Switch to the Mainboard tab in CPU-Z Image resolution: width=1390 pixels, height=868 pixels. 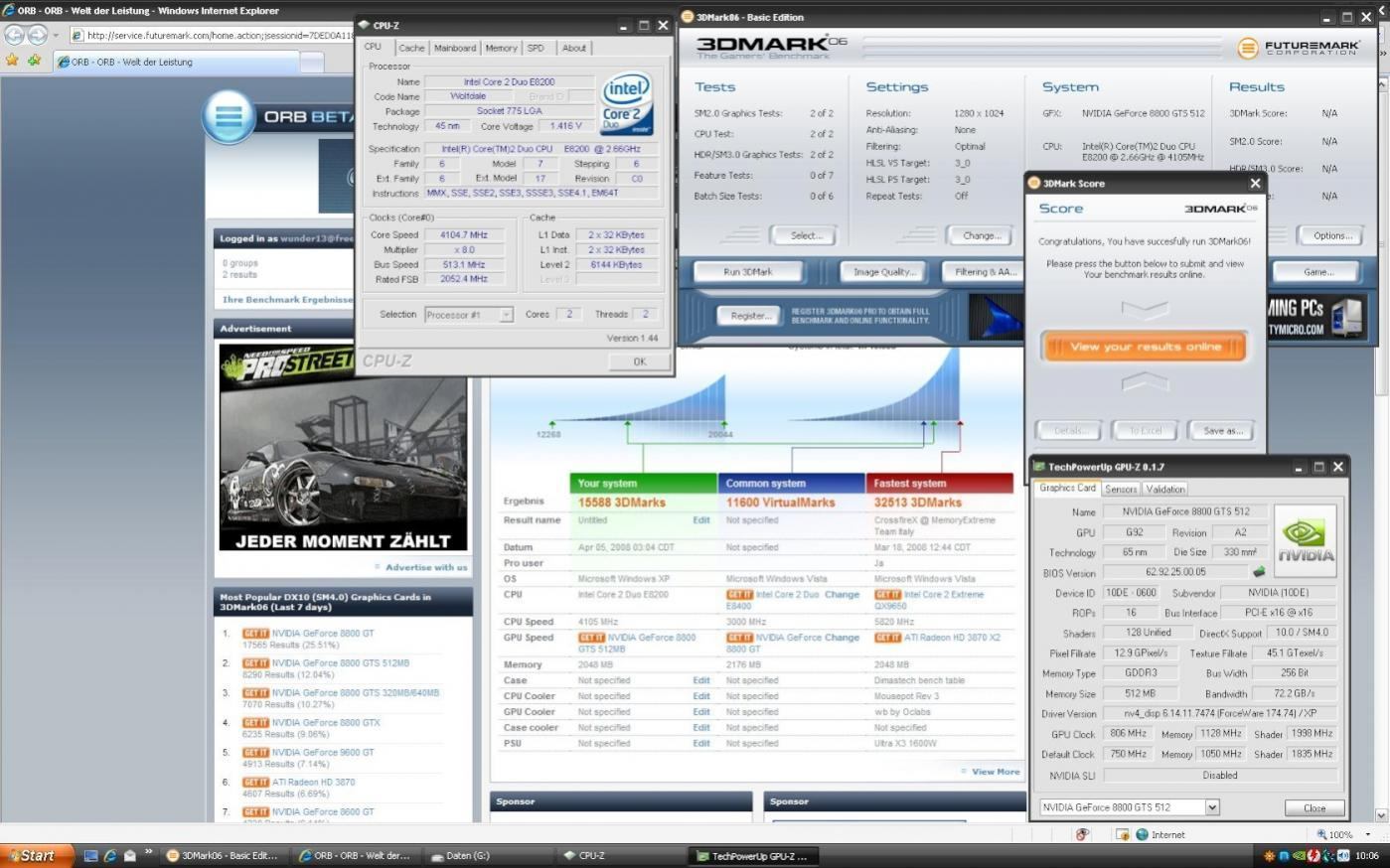455,48
